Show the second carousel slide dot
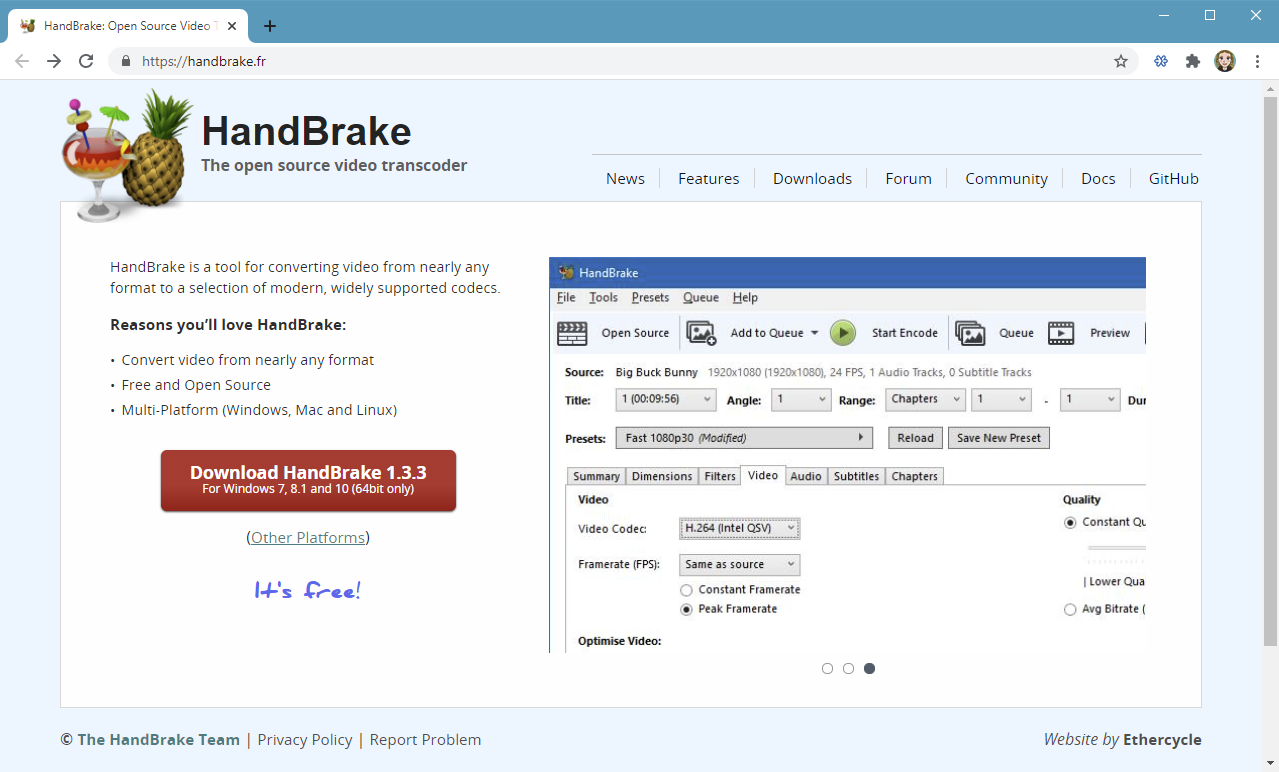This screenshot has width=1279, height=772. [848, 669]
